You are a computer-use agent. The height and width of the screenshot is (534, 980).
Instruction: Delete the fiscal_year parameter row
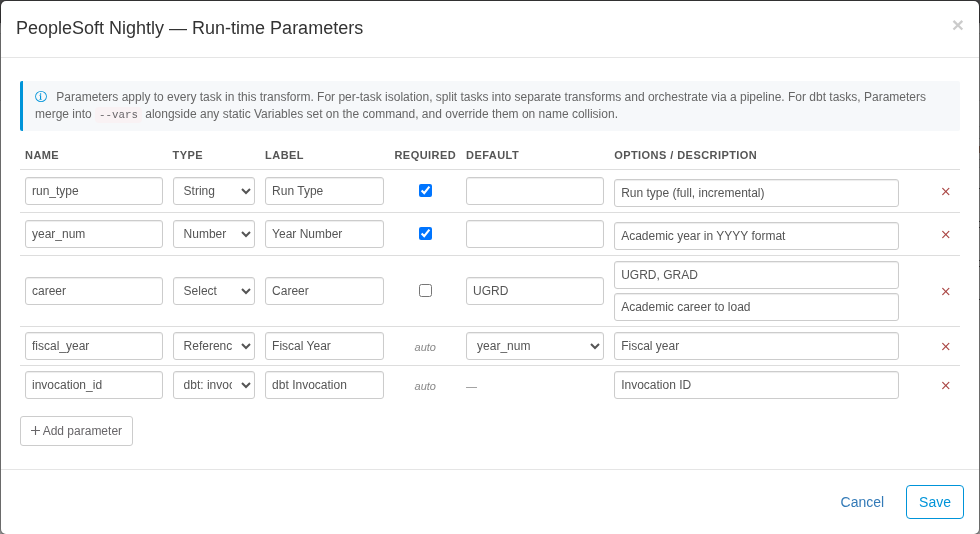946,346
